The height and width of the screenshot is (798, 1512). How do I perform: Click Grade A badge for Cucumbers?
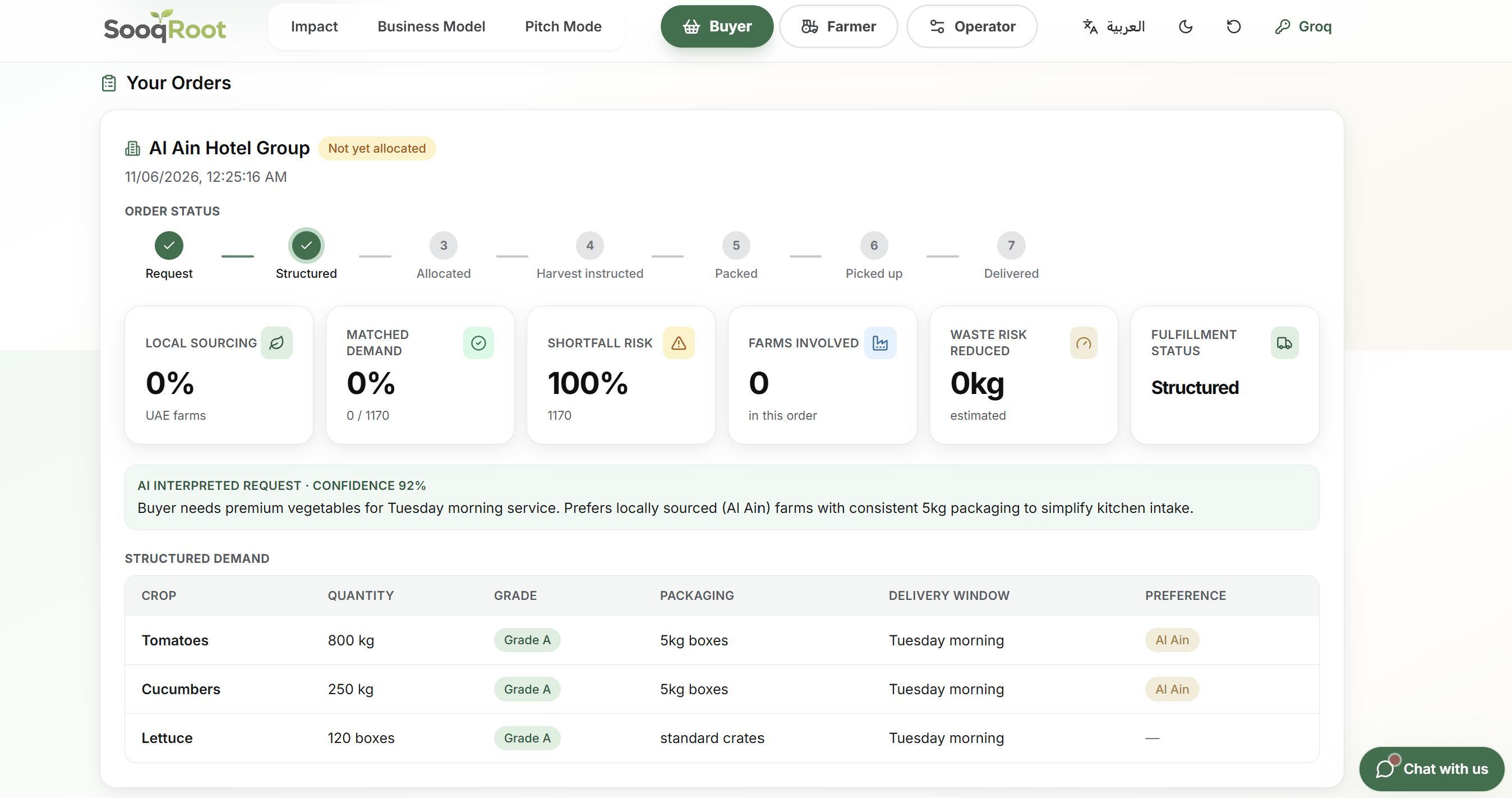[x=527, y=689]
